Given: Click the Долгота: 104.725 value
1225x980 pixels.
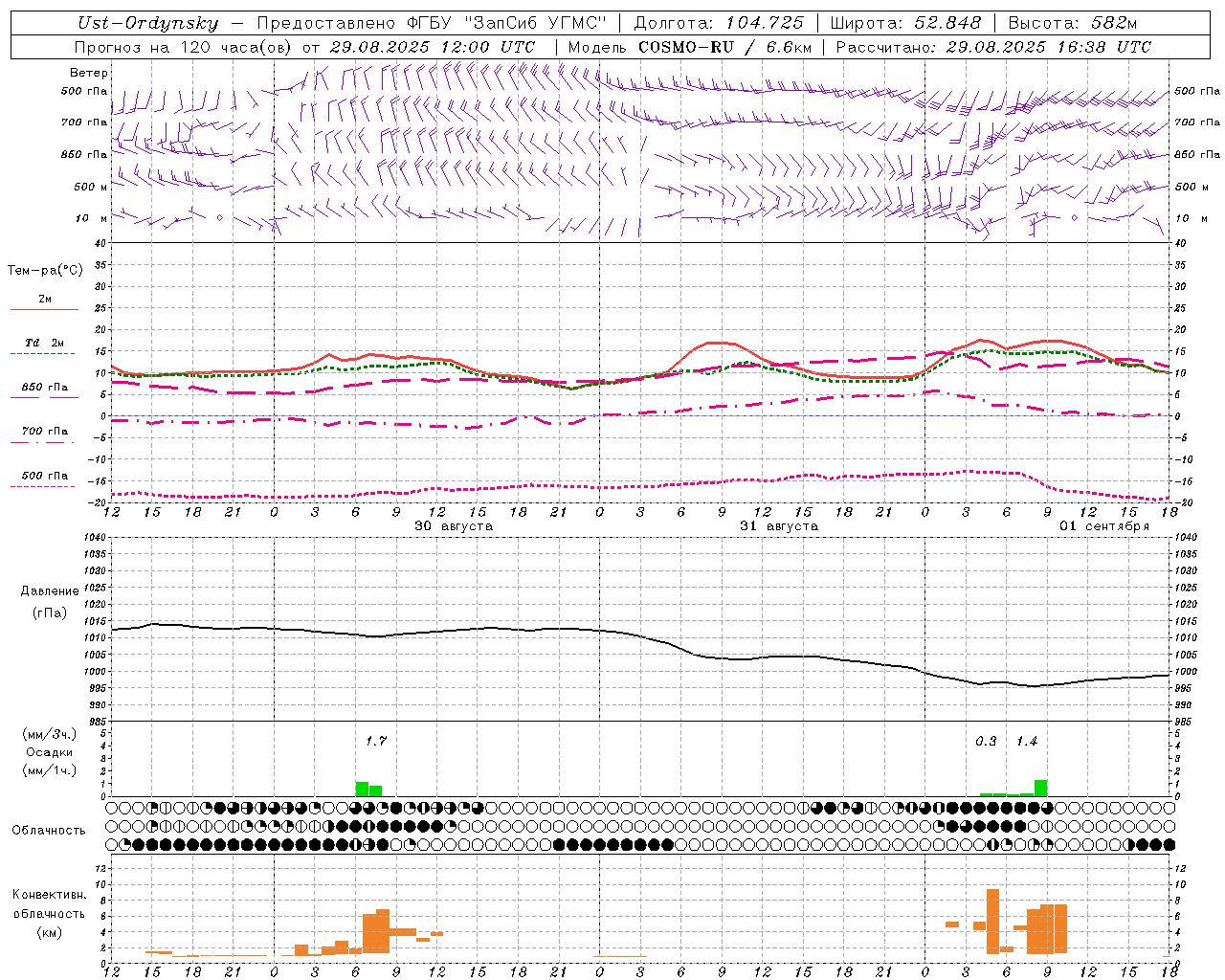Looking at the screenshot, I should 719,23.
